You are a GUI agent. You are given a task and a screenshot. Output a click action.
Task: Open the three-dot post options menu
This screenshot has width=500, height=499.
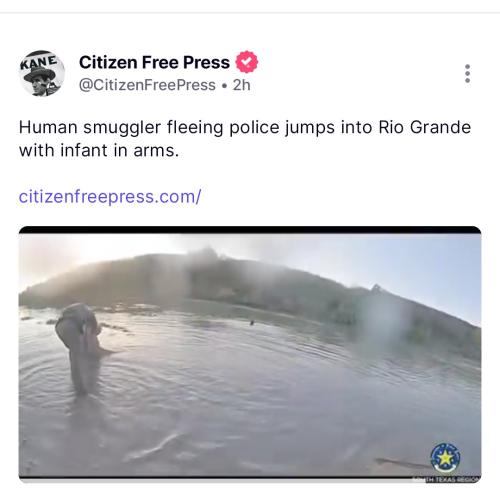pos(467,73)
